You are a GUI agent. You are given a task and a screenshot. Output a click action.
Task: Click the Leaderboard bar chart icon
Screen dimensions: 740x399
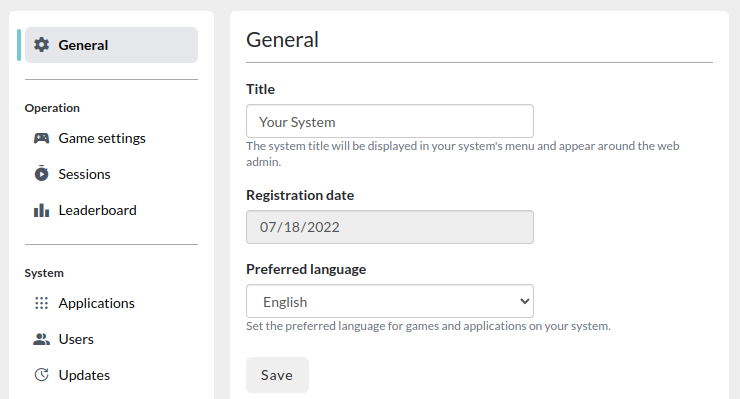pos(42,210)
